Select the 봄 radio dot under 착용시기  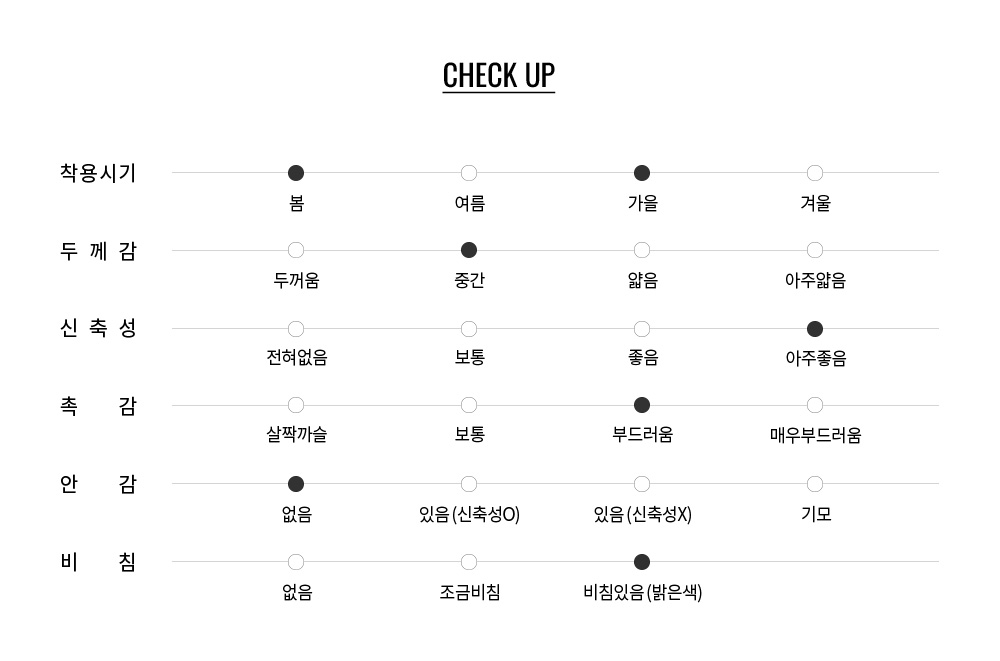tap(296, 173)
